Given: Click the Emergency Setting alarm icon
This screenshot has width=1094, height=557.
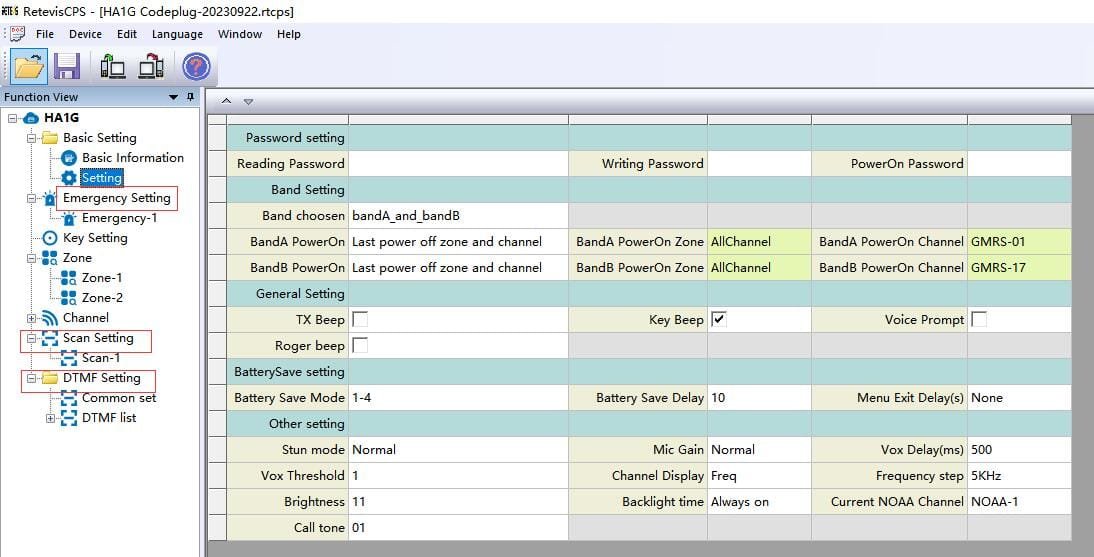Looking at the screenshot, I should pyautogui.click(x=50, y=198).
